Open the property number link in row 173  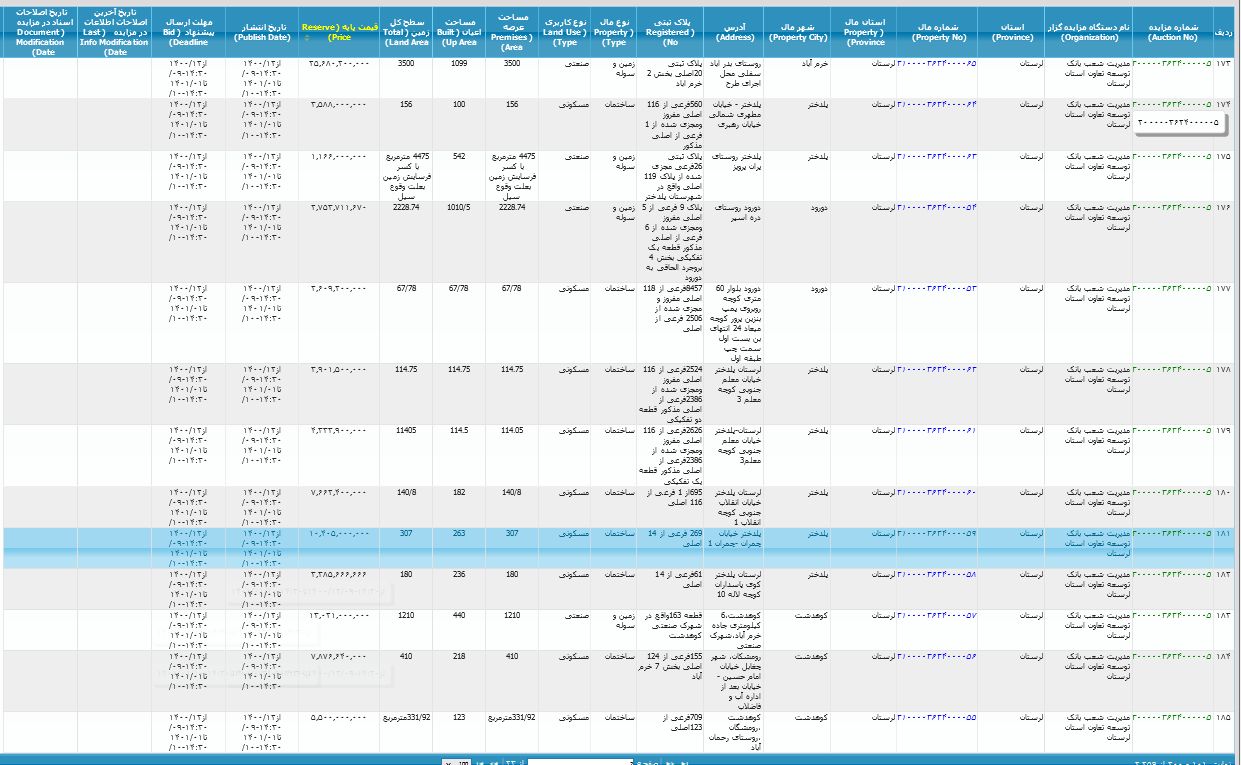[x=936, y=63]
